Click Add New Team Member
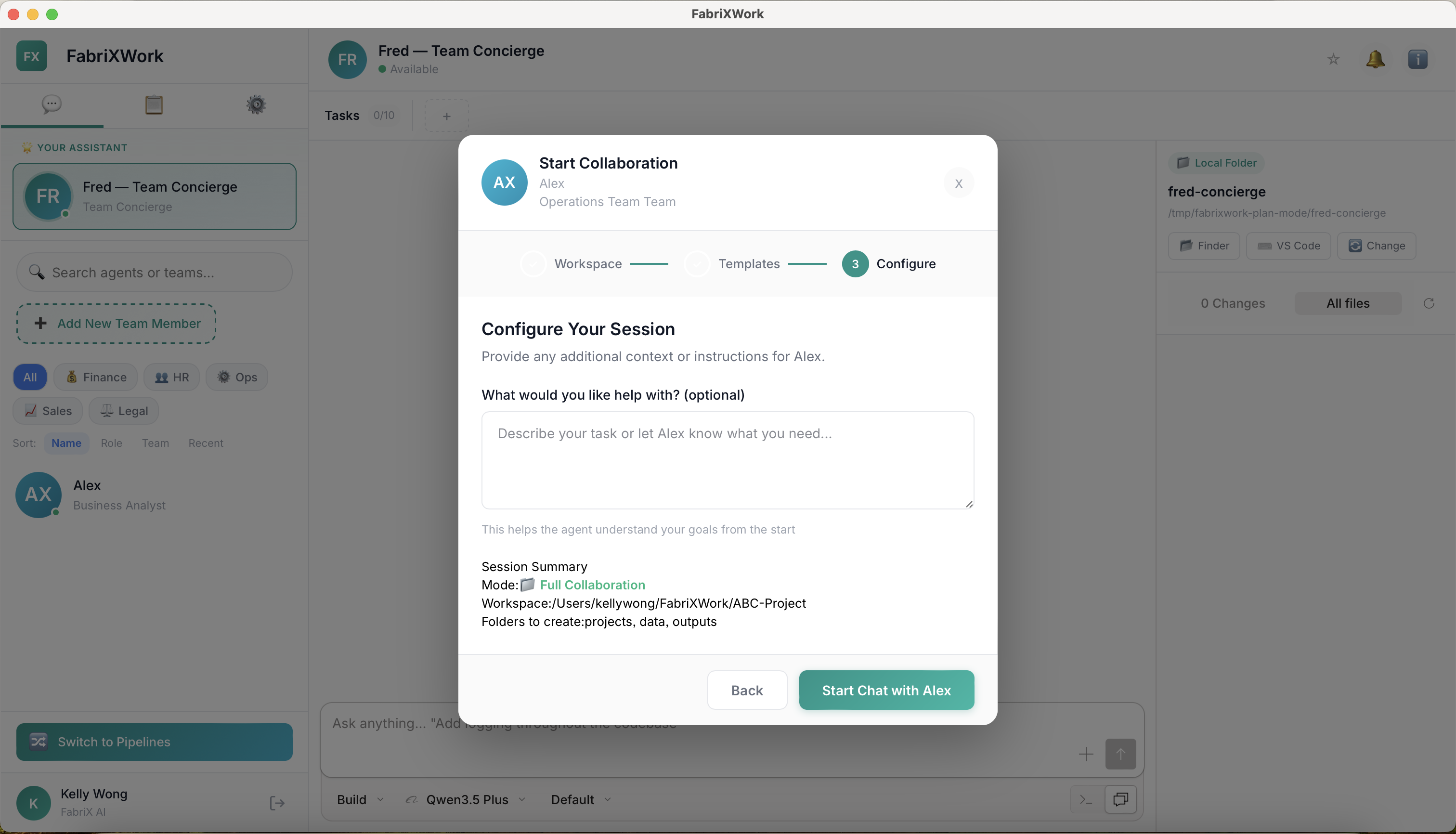The image size is (1456, 834). click(x=116, y=323)
